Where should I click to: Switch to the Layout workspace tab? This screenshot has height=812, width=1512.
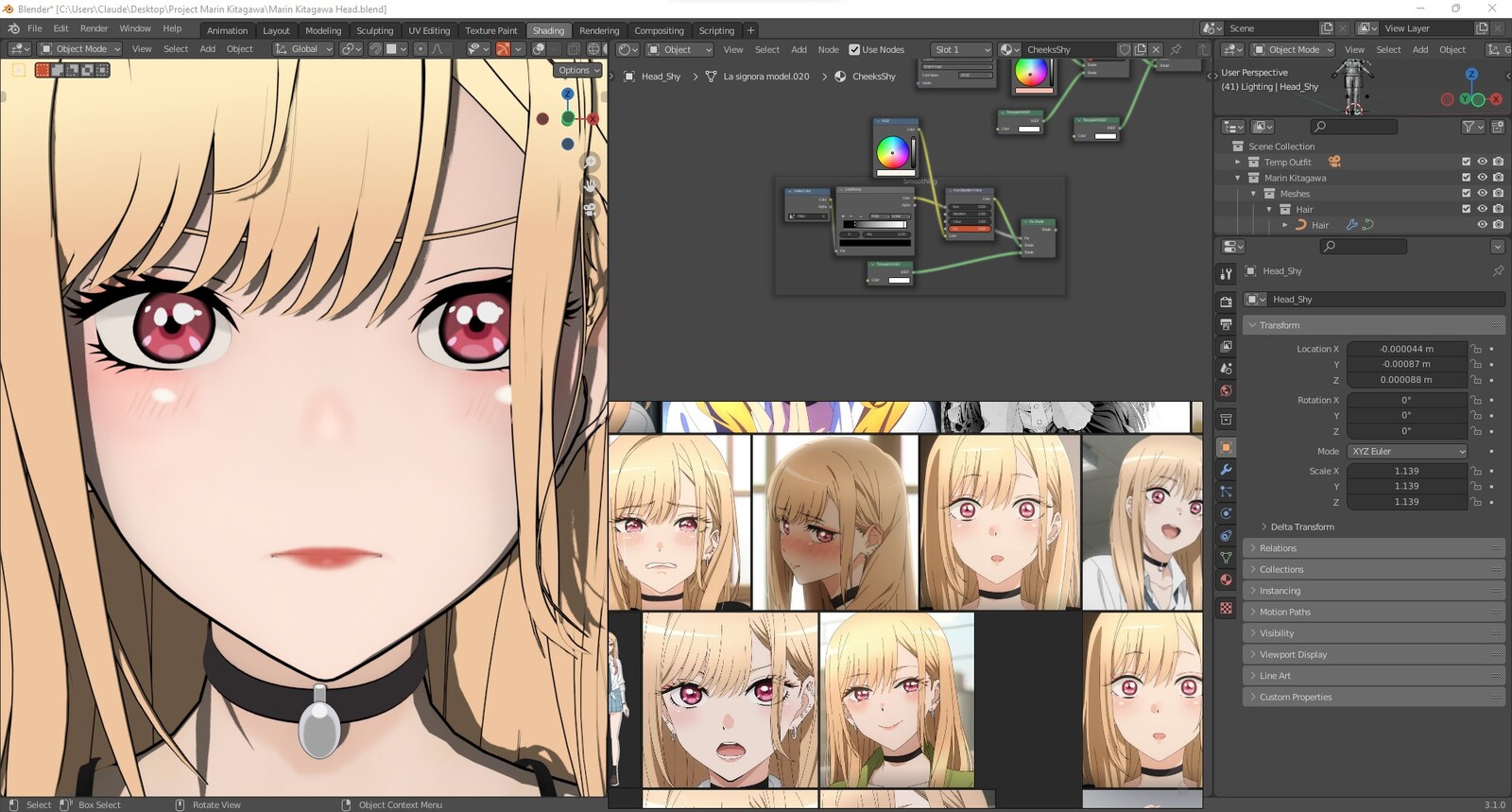click(x=276, y=30)
